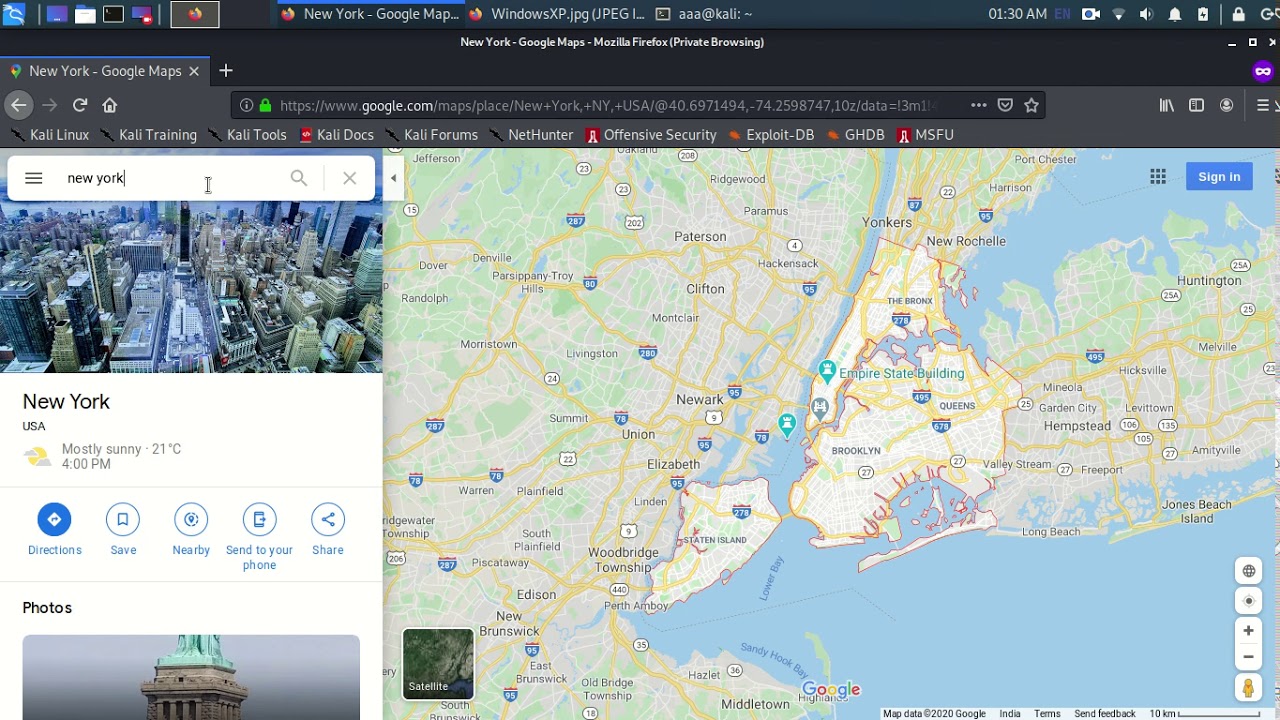Screen dimensions: 1280x720
Task: Click Send feedback link
Action: click(x=1105, y=714)
